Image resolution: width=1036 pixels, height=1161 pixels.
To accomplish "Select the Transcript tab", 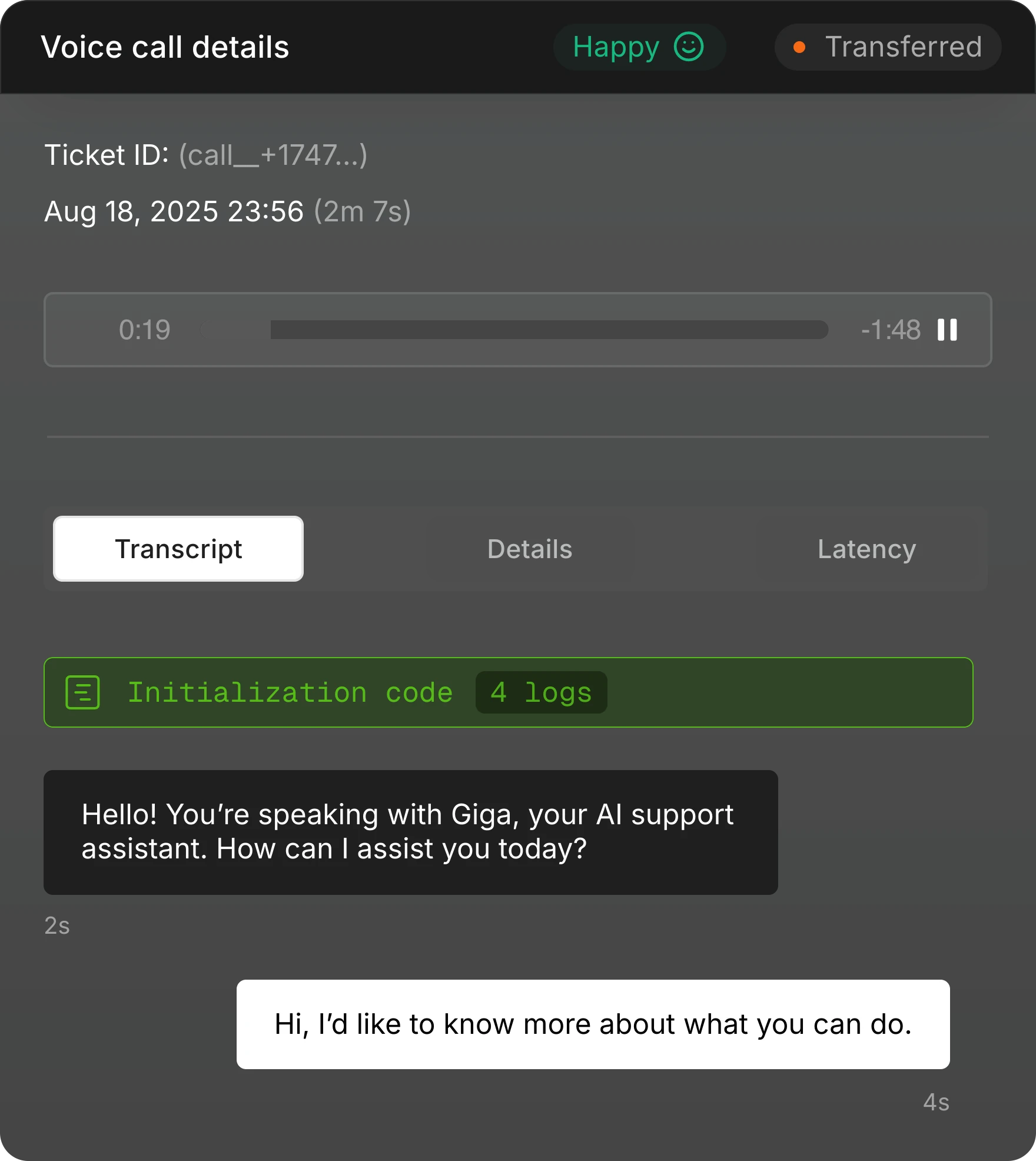I will tap(178, 549).
